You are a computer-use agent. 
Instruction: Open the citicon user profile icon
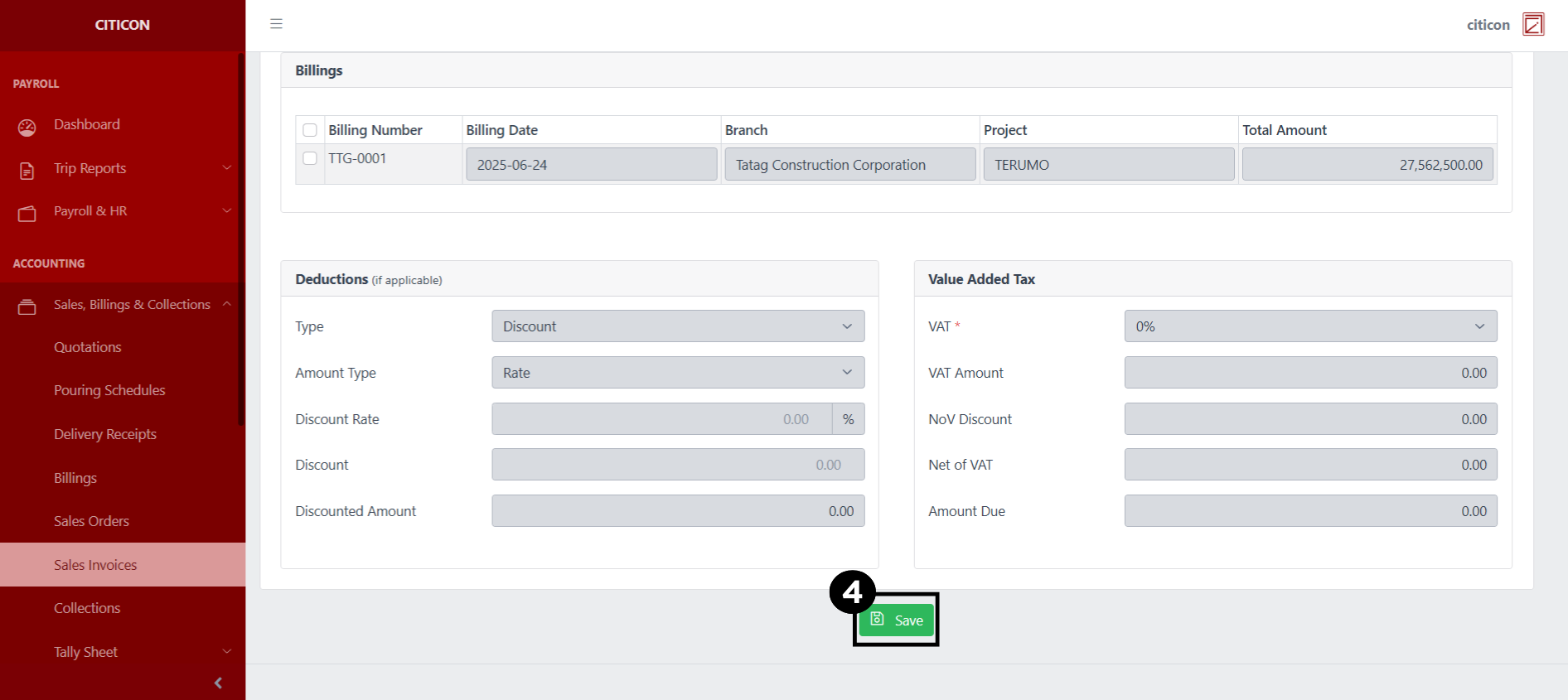tap(1533, 24)
